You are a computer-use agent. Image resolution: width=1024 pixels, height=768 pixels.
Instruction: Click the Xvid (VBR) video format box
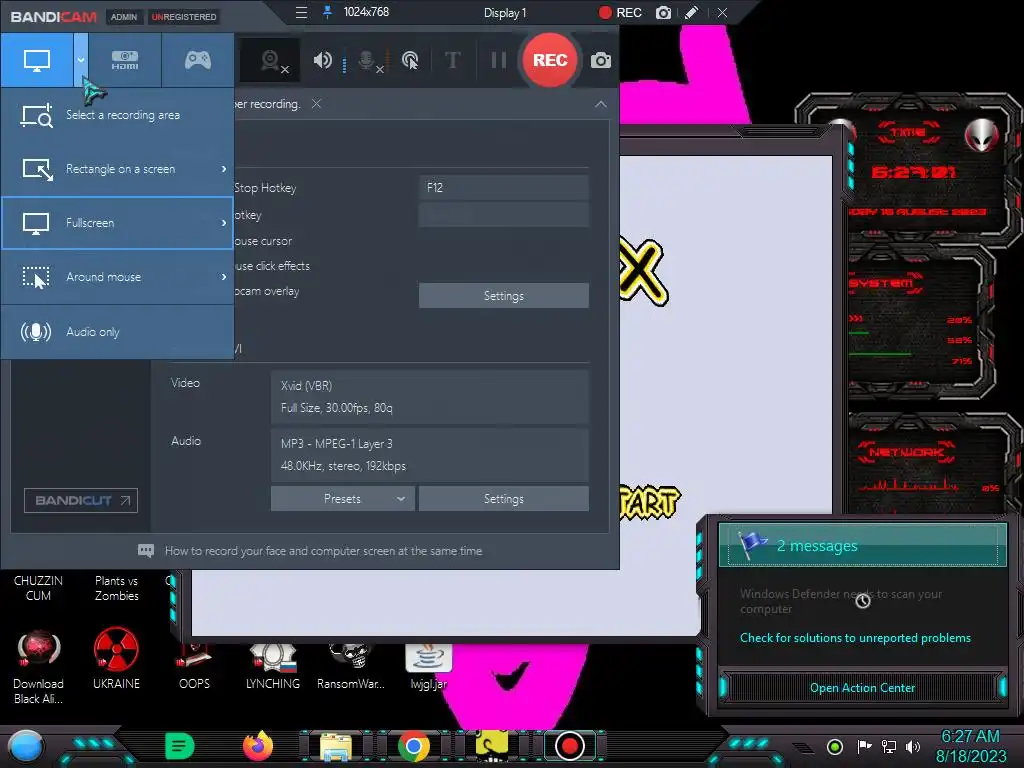pos(430,397)
